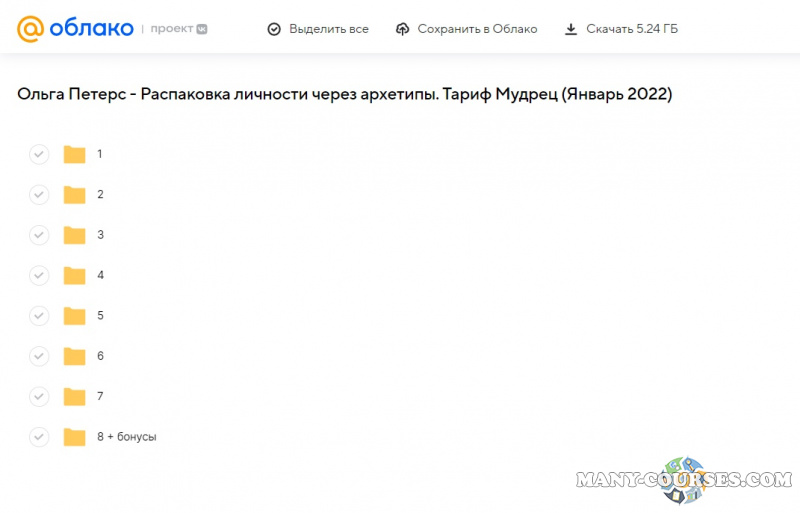Click the checkmark icon beside Выделить все
This screenshot has width=800, height=513.
(x=274, y=29)
